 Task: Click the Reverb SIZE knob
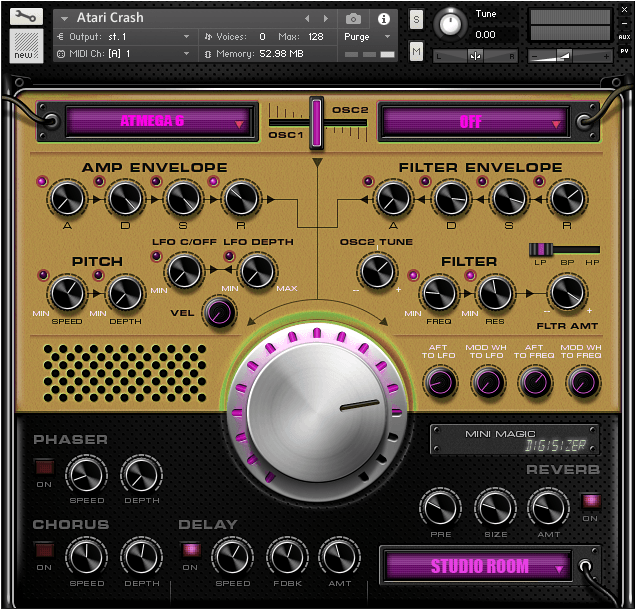pyautogui.click(x=495, y=508)
